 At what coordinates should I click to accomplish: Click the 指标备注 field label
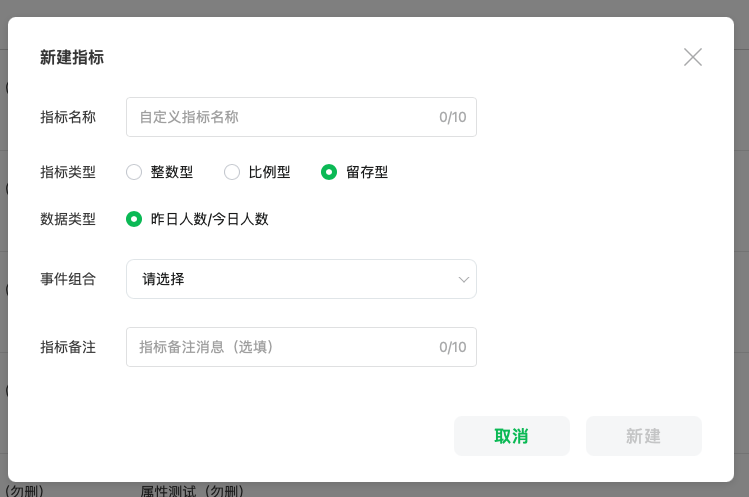click(x=68, y=347)
